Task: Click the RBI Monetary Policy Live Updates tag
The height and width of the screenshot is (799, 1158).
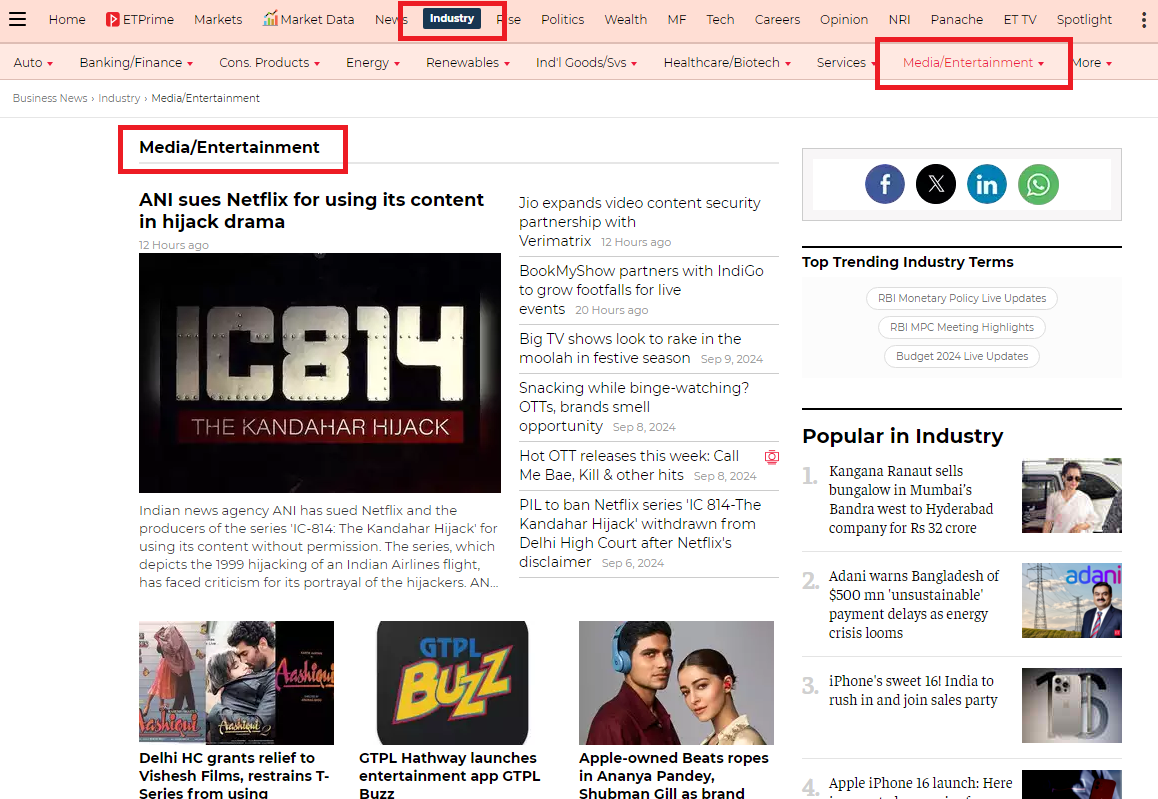Action: [x=961, y=298]
